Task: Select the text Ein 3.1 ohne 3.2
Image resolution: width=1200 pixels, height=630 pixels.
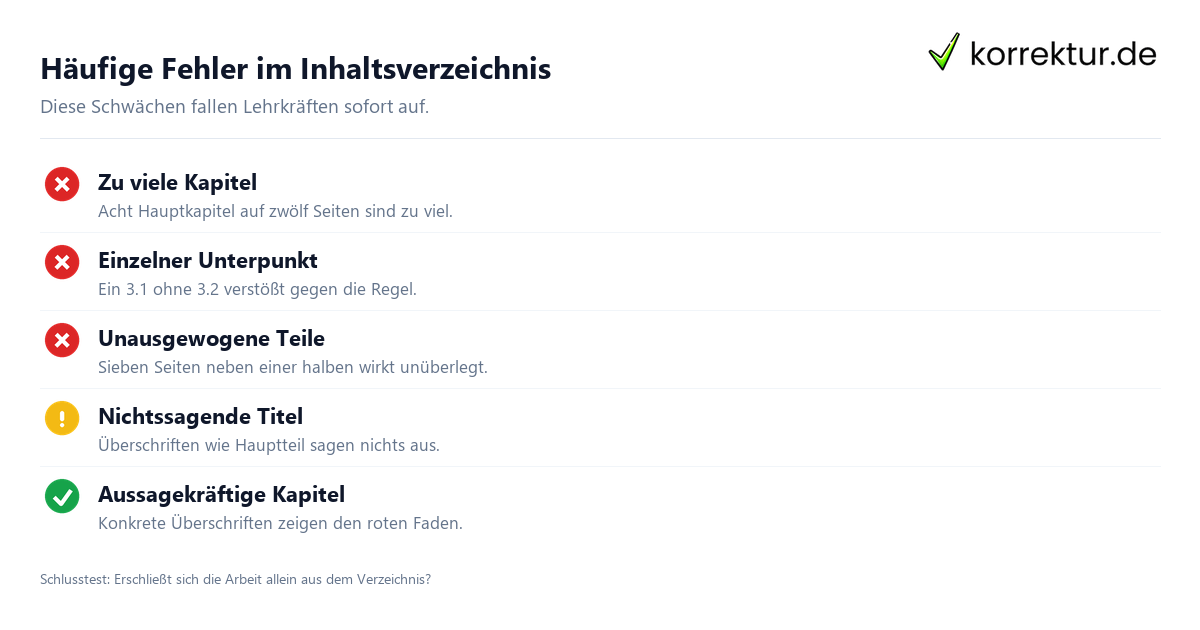Action: (x=257, y=289)
